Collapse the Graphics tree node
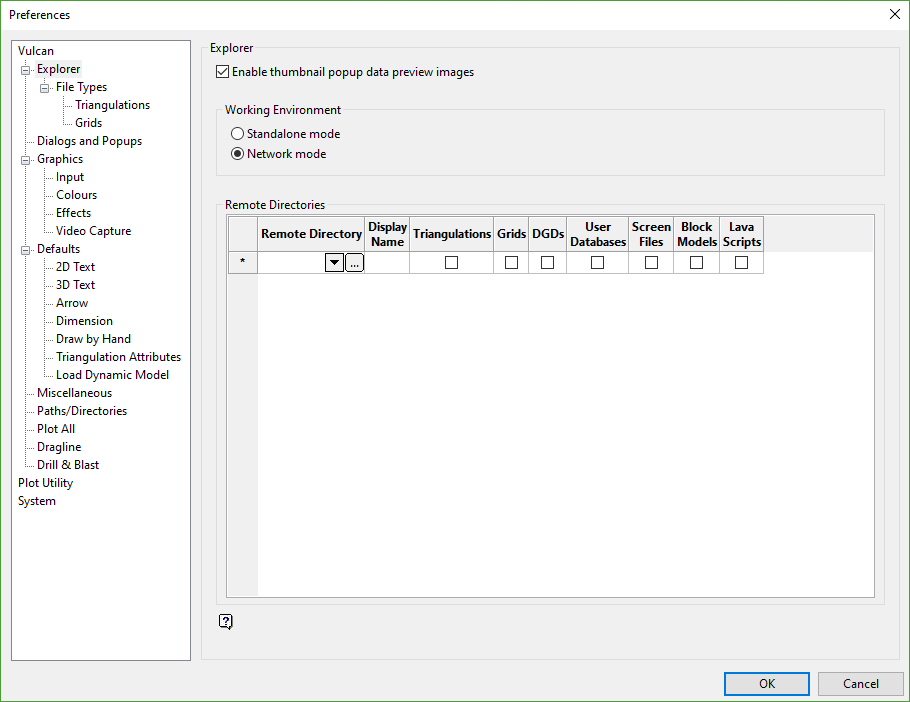910x702 pixels. pos(26,160)
